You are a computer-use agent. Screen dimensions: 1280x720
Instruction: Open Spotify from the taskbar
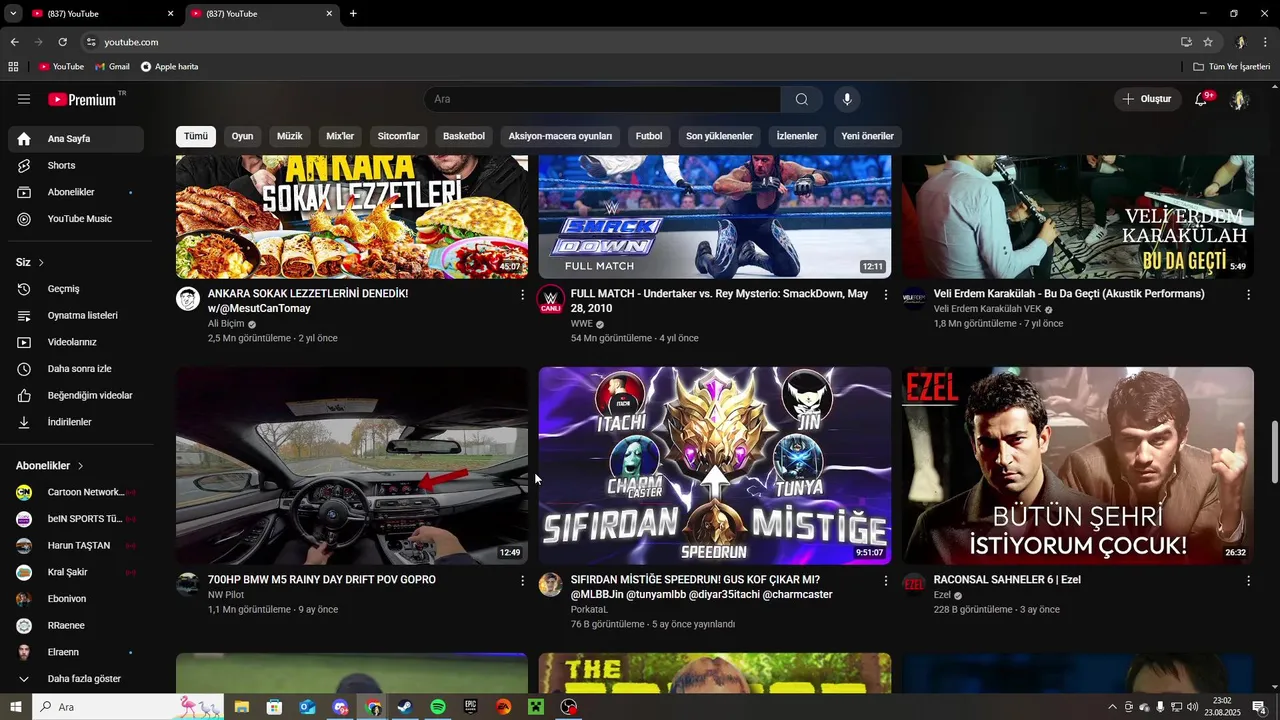[x=438, y=707]
